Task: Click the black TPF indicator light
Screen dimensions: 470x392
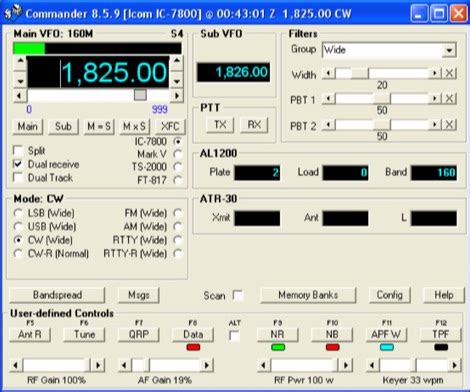Action: [441, 347]
